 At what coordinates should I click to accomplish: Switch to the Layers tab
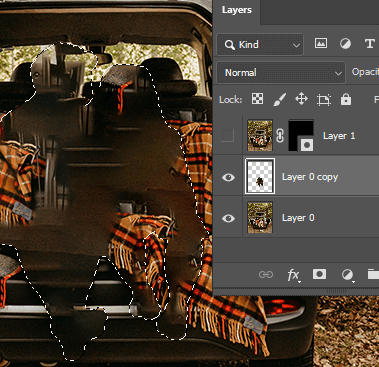[237, 10]
